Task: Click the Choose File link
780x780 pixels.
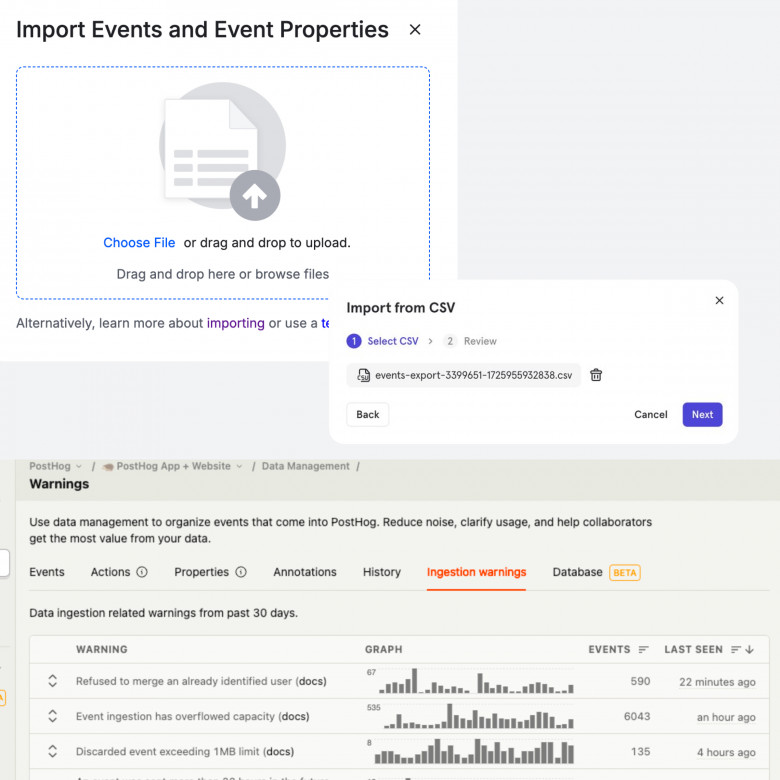Action: pyautogui.click(x=139, y=243)
